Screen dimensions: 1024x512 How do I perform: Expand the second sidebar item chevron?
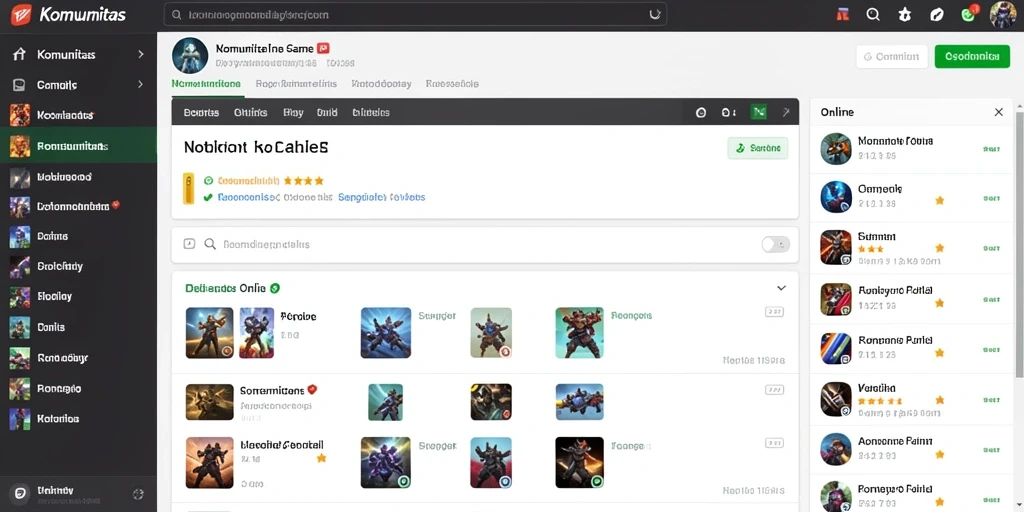(x=140, y=84)
